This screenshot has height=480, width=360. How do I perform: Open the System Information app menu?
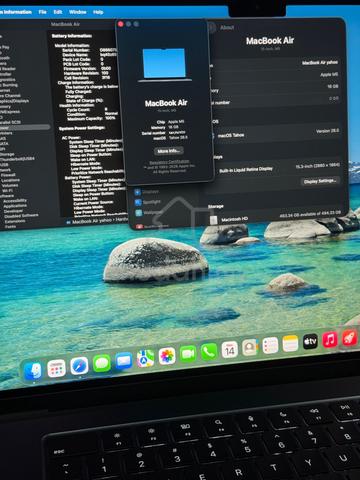(x=16, y=12)
